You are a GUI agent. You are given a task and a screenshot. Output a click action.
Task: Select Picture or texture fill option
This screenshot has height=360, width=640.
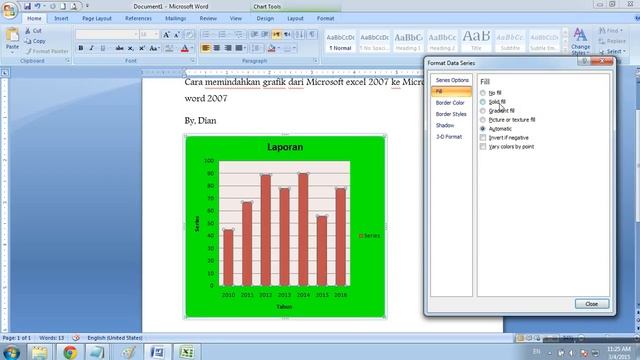(x=483, y=120)
